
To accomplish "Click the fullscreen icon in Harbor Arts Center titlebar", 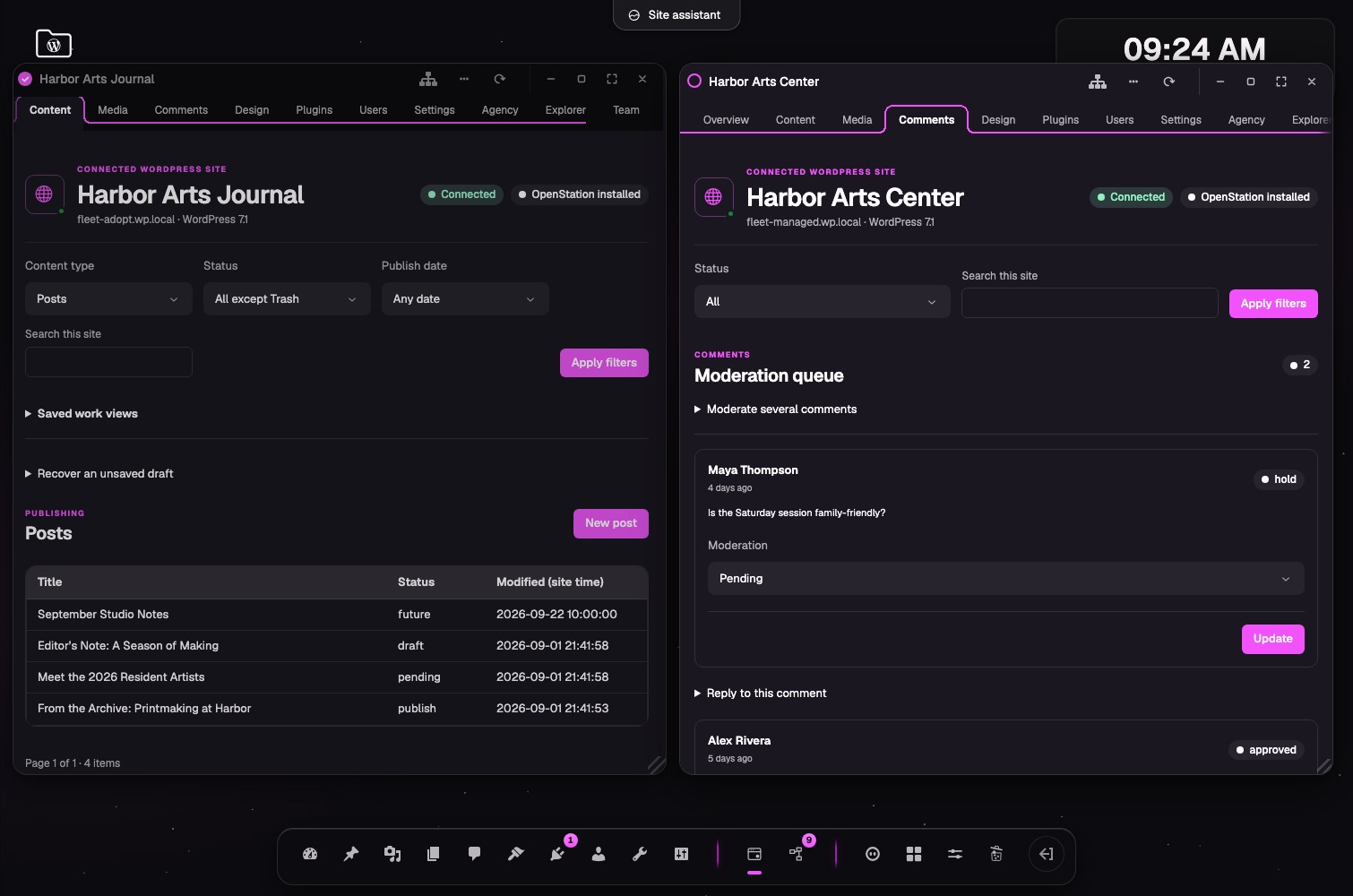I will coord(1281,82).
